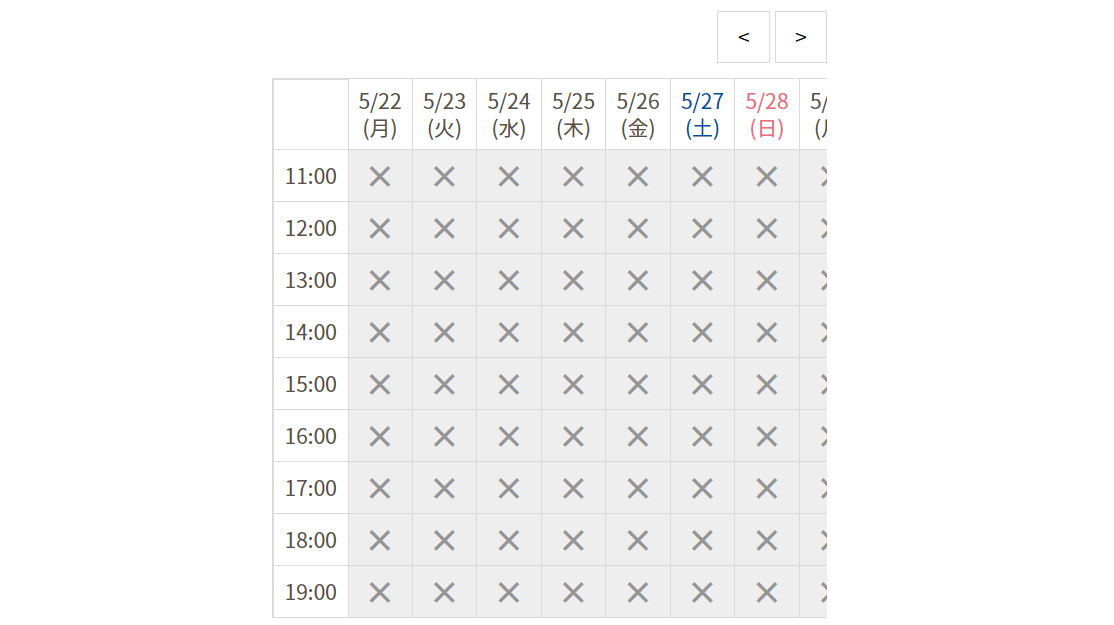The height and width of the screenshot is (625, 1114).
Task: Click the 19:00 time row label
Action: tap(311, 593)
